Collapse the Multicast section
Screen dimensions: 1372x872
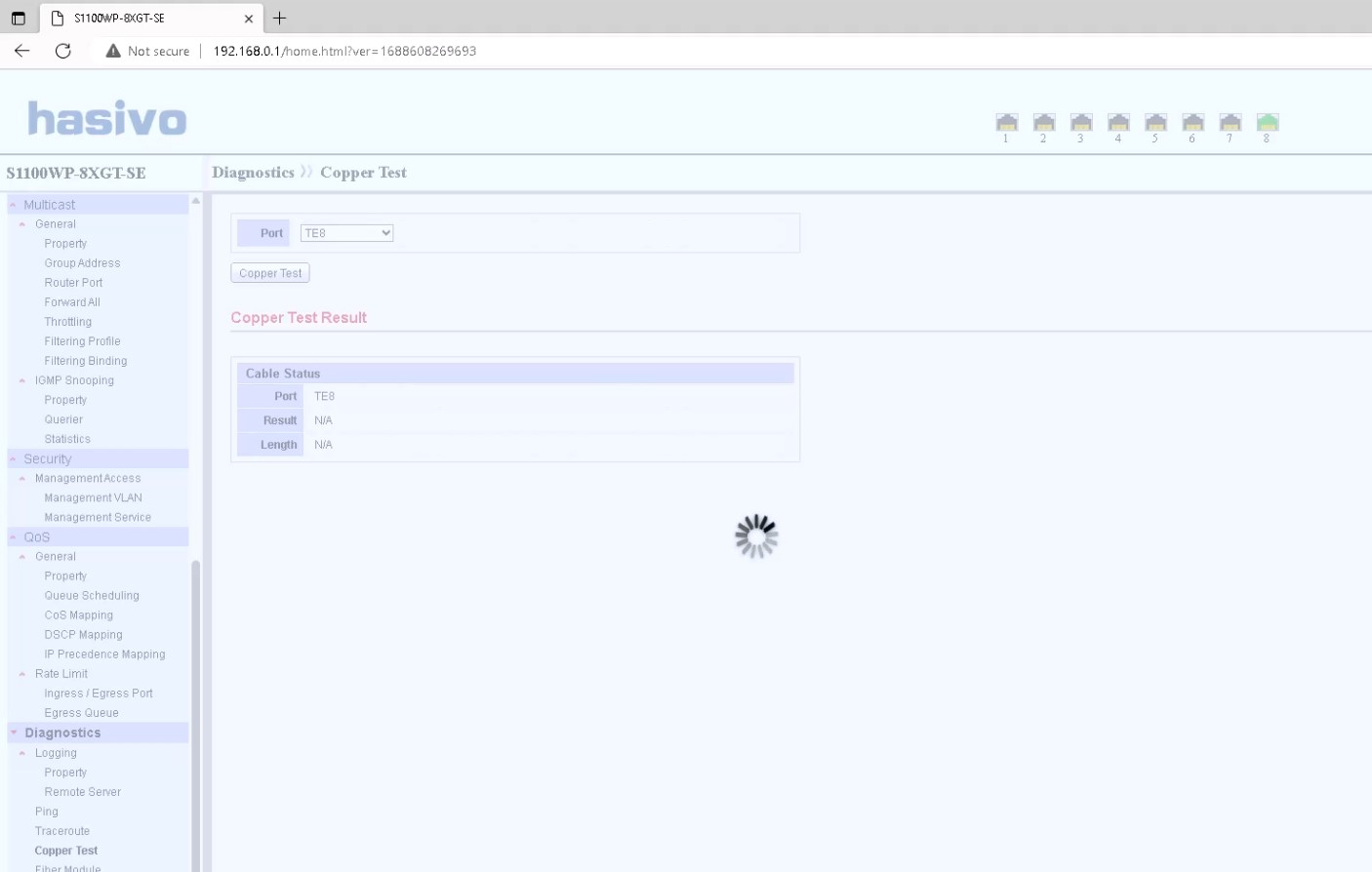point(13,205)
